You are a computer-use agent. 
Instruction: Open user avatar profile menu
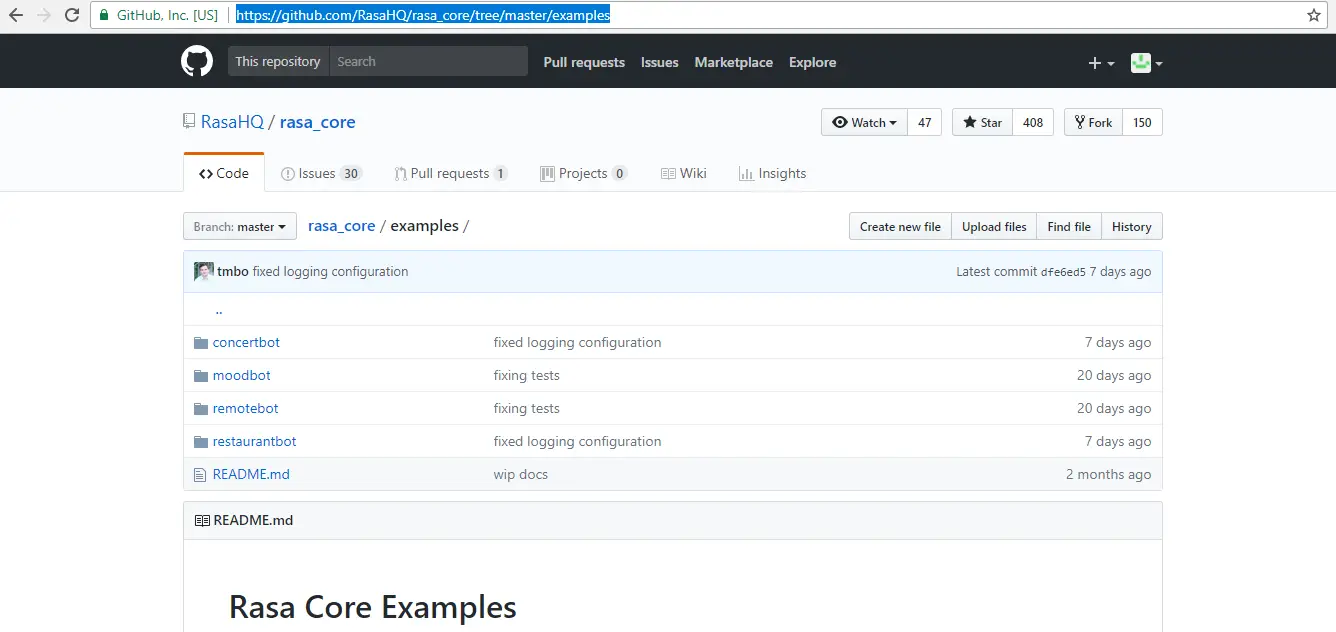click(x=1147, y=62)
